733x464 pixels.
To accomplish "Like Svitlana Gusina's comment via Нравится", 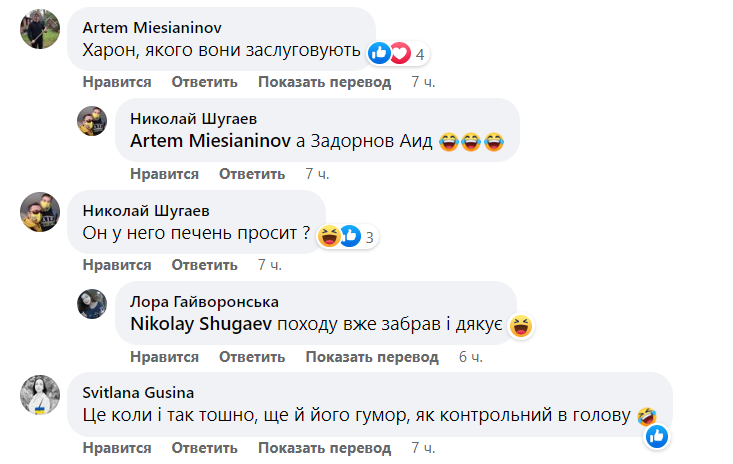I will tap(117, 448).
